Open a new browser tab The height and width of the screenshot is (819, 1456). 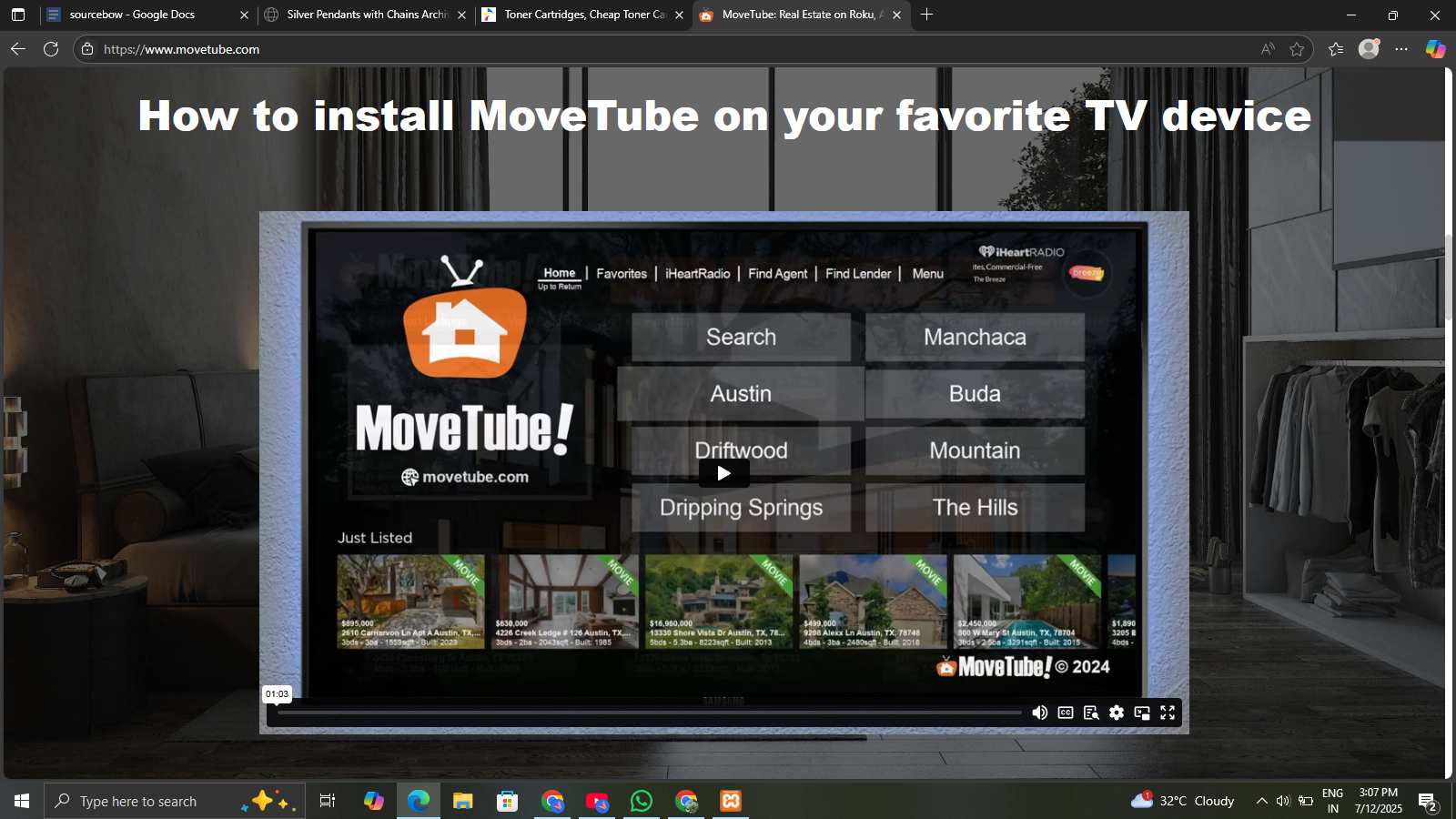tap(926, 15)
